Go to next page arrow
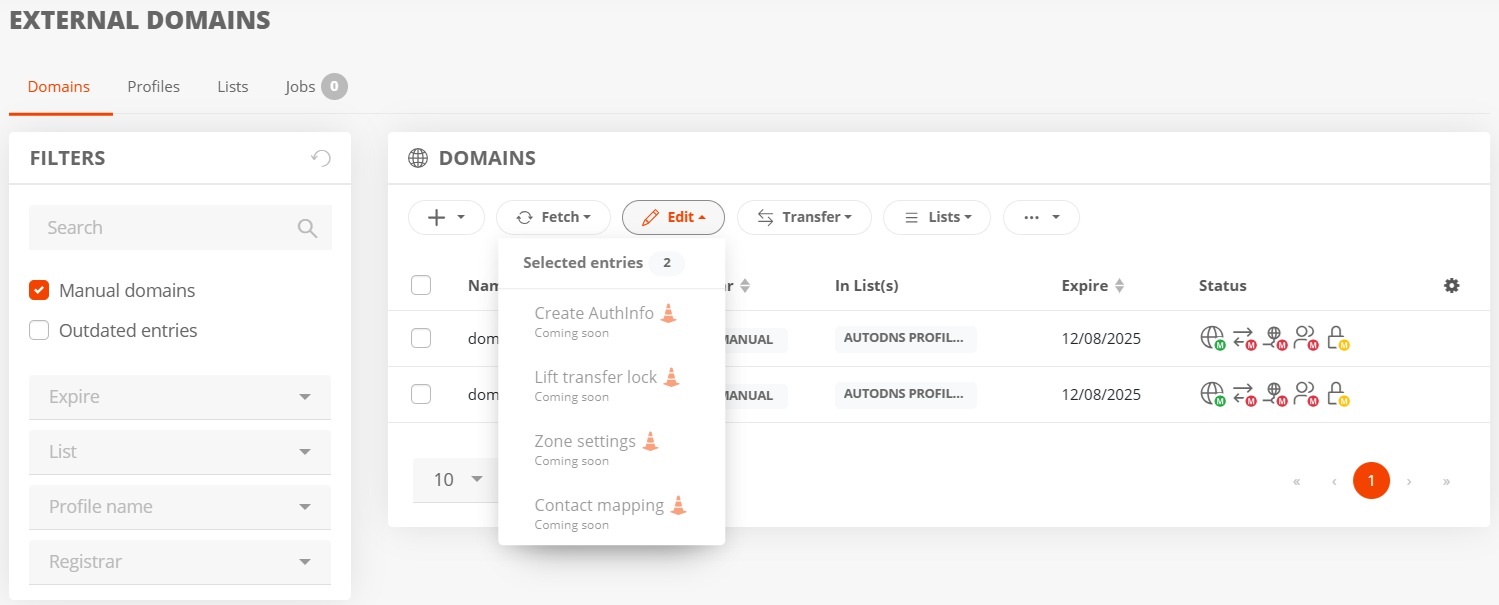The width and height of the screenshot is (1499, 605). pyautogui.click(x=1409, y=481)
